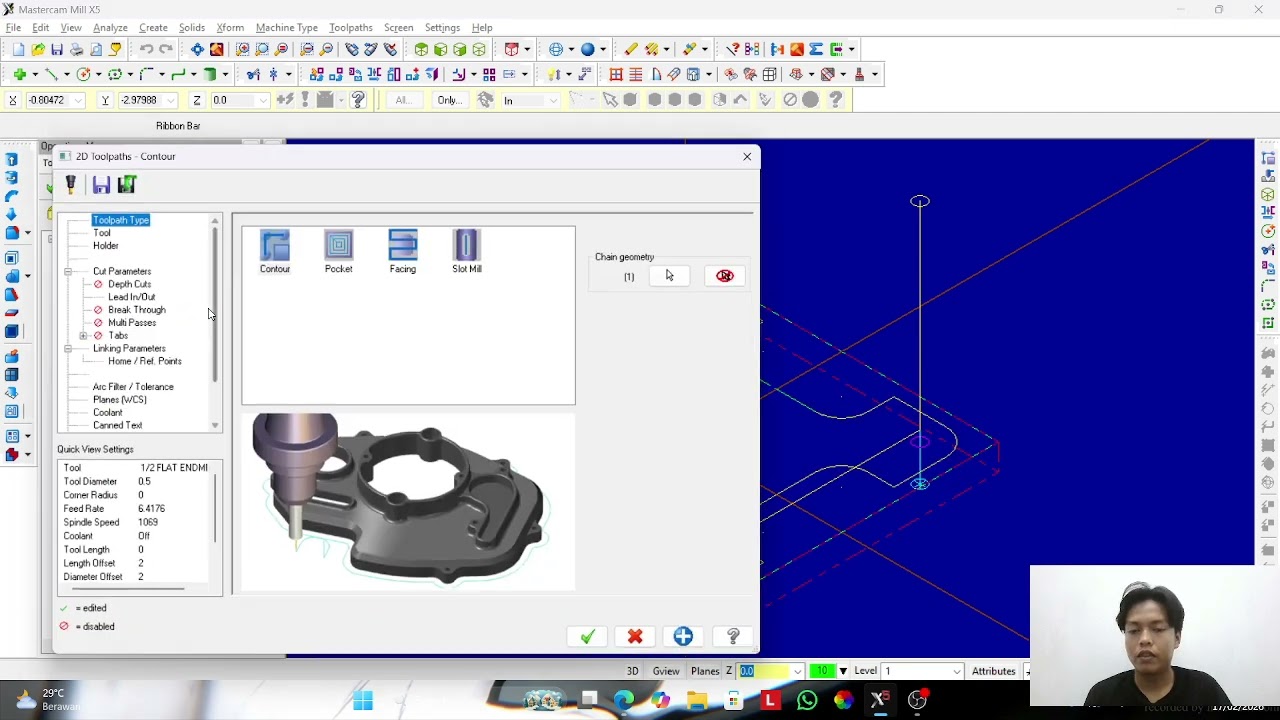Click the Fit to screen icon
Screen dimensions: 1280x720
pos(197,50)
